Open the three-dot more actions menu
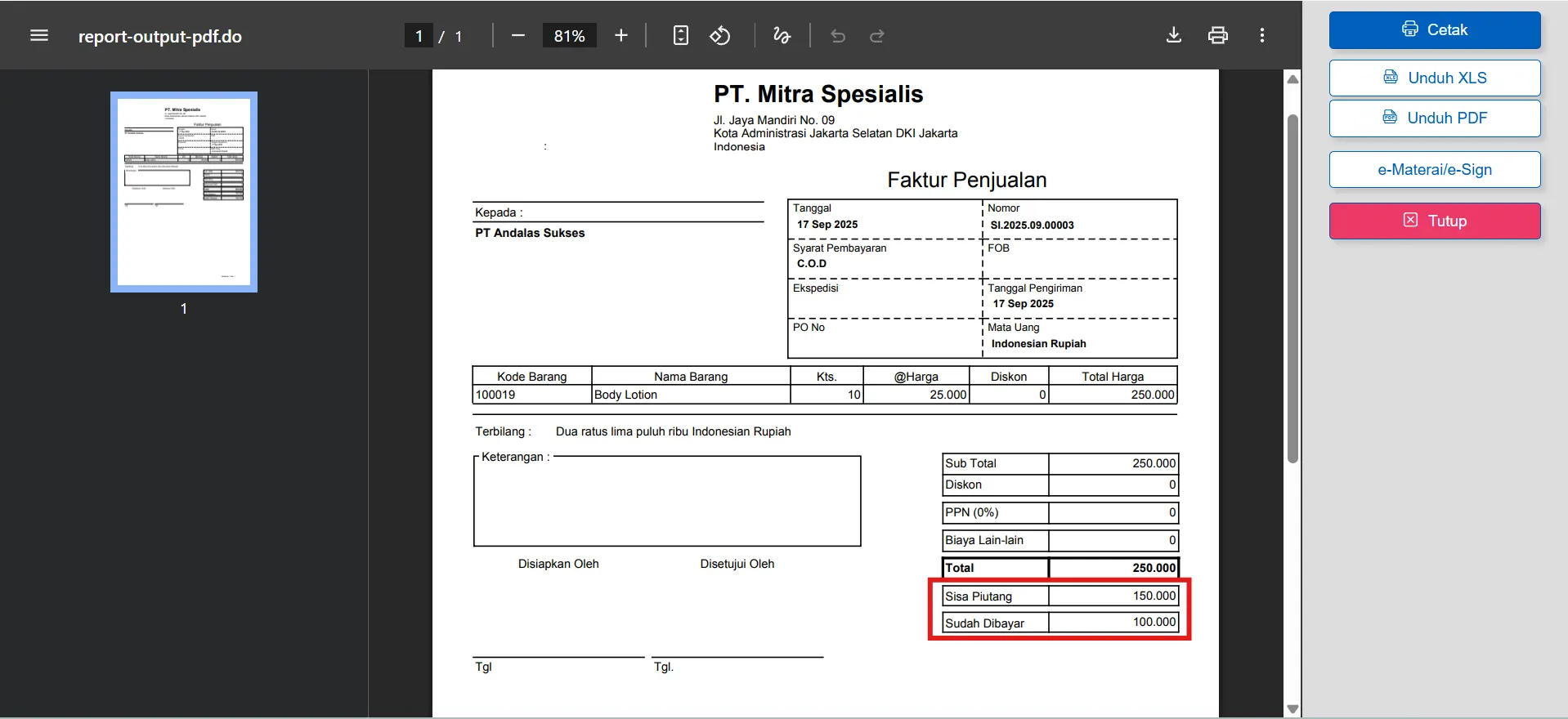 1261,35
